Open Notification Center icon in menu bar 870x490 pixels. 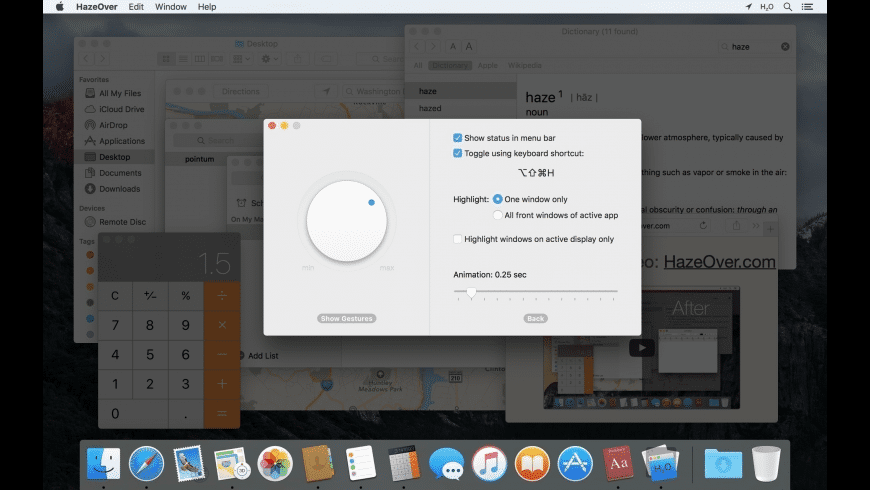tap(807, 7)
